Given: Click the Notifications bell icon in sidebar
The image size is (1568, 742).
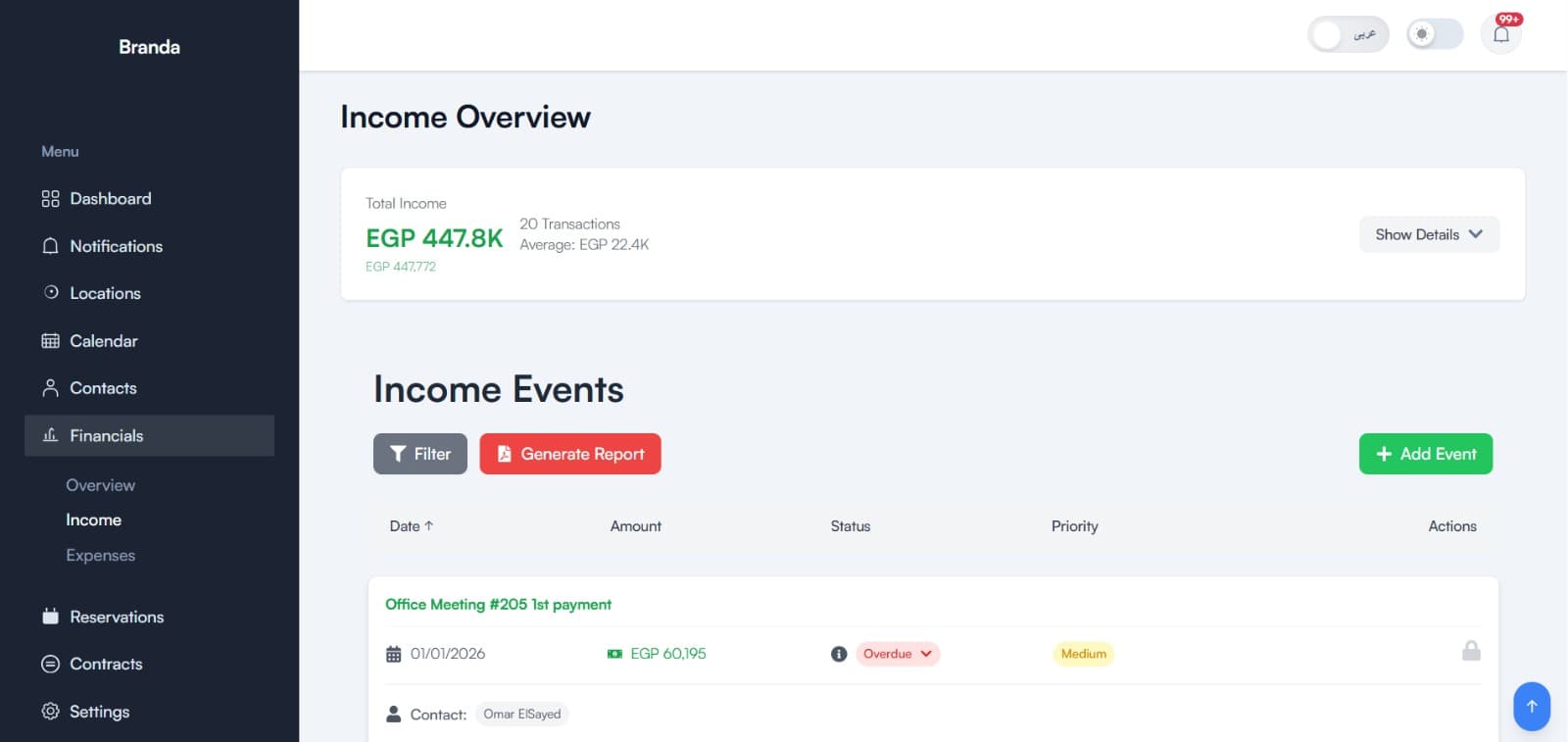Looking at the screenshot, I should click(50, 246).
